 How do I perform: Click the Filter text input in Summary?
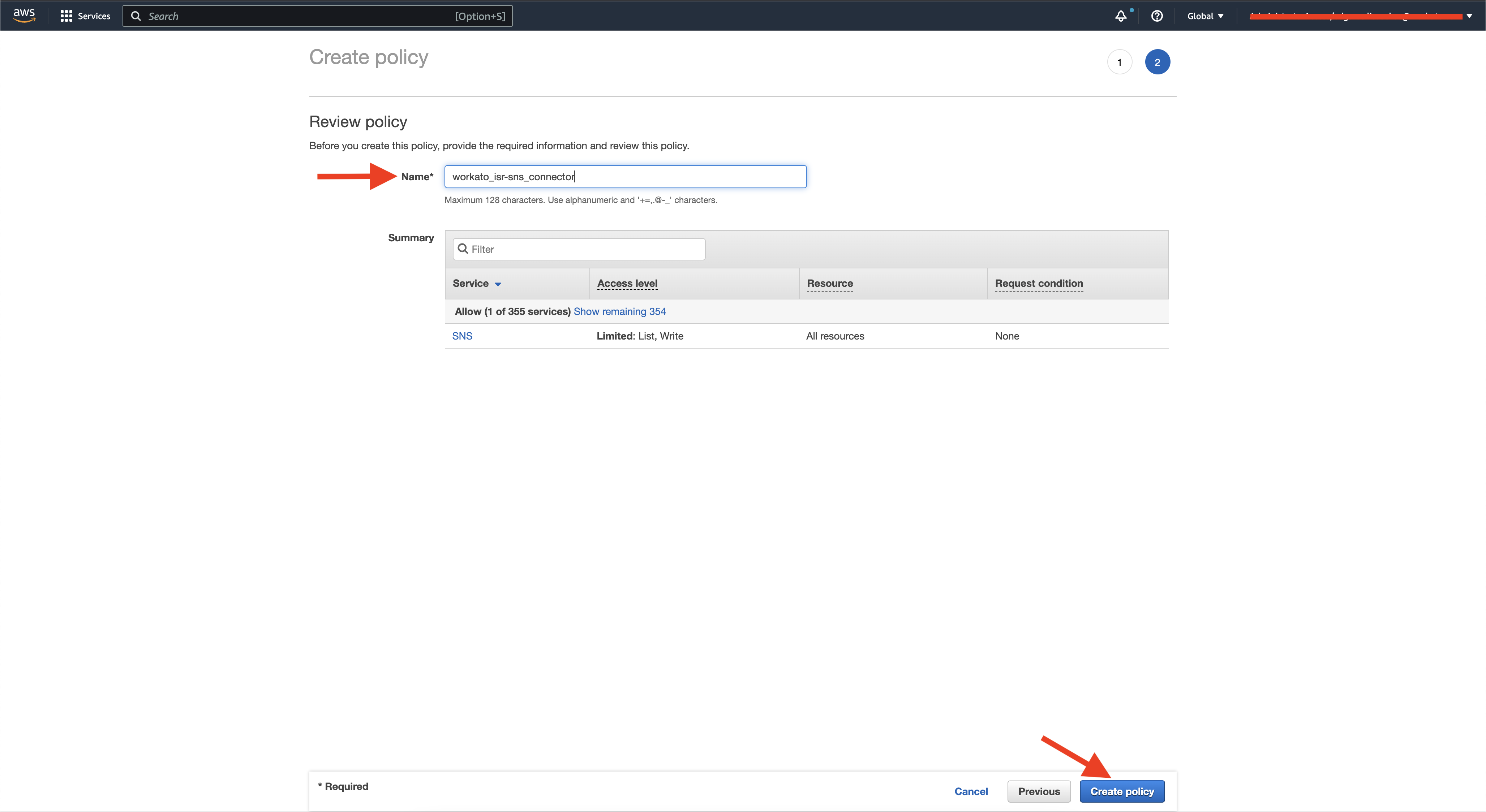tap(578, 248)
